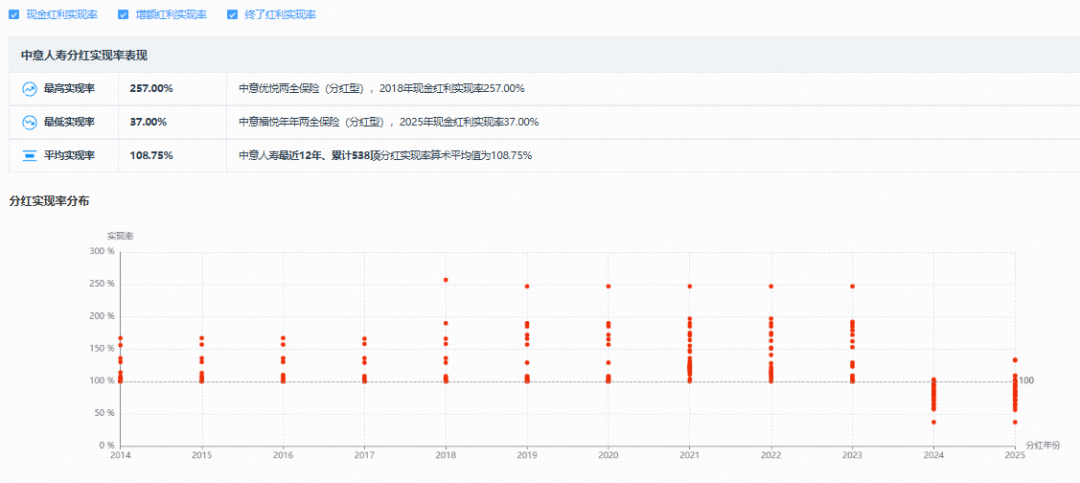The height and width of the screenshot is (483, 1080).
Task: Click the 分红年份 x-axis title
Action: click(x=1043, y=446)
